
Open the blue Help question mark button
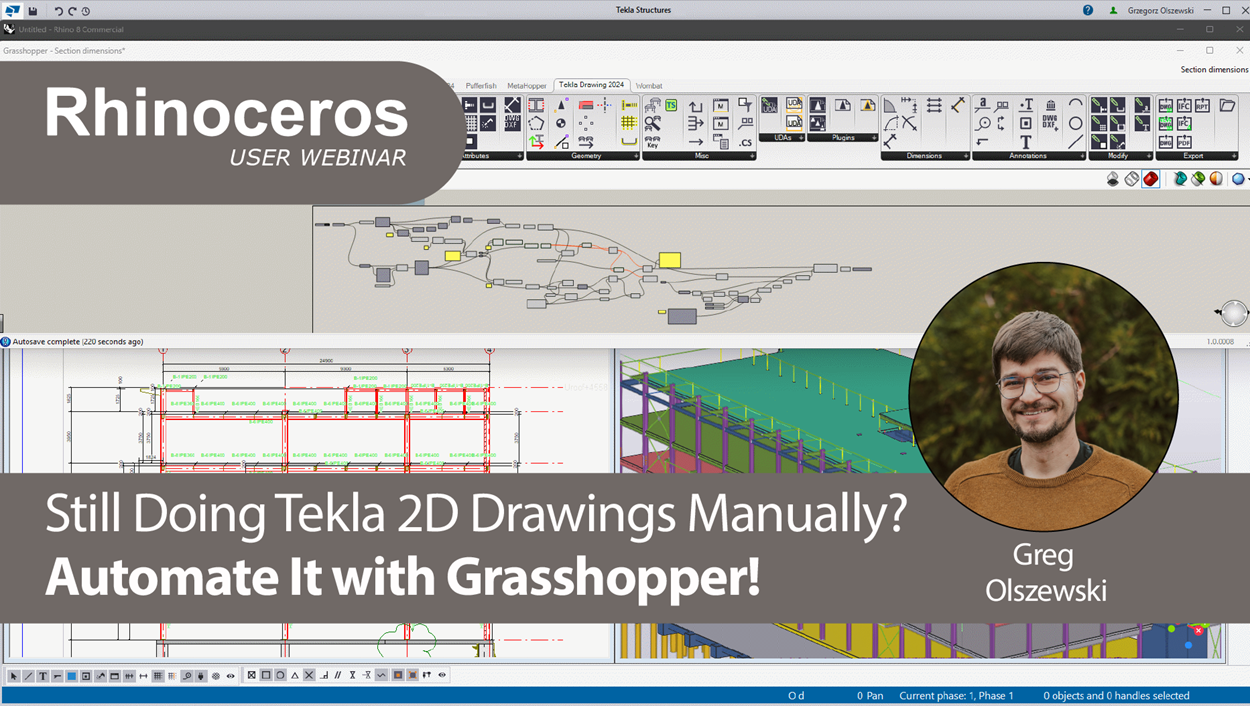pos(1088,11)
